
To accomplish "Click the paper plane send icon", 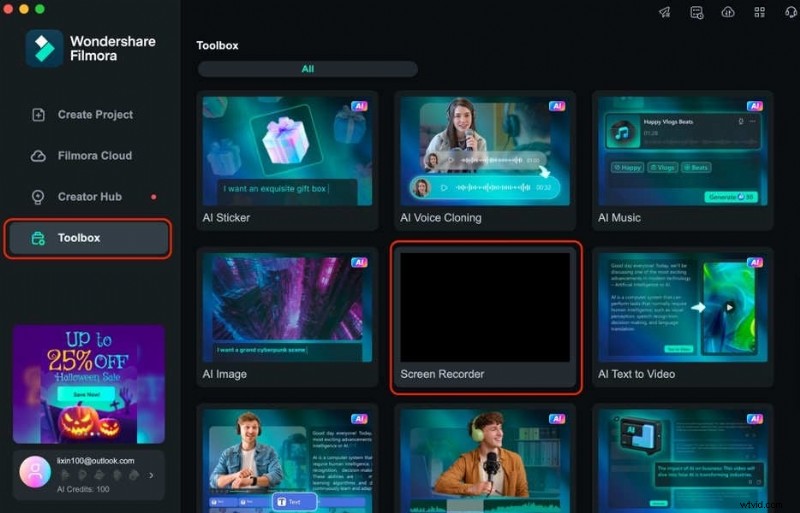I will click(x=664, y=12).
